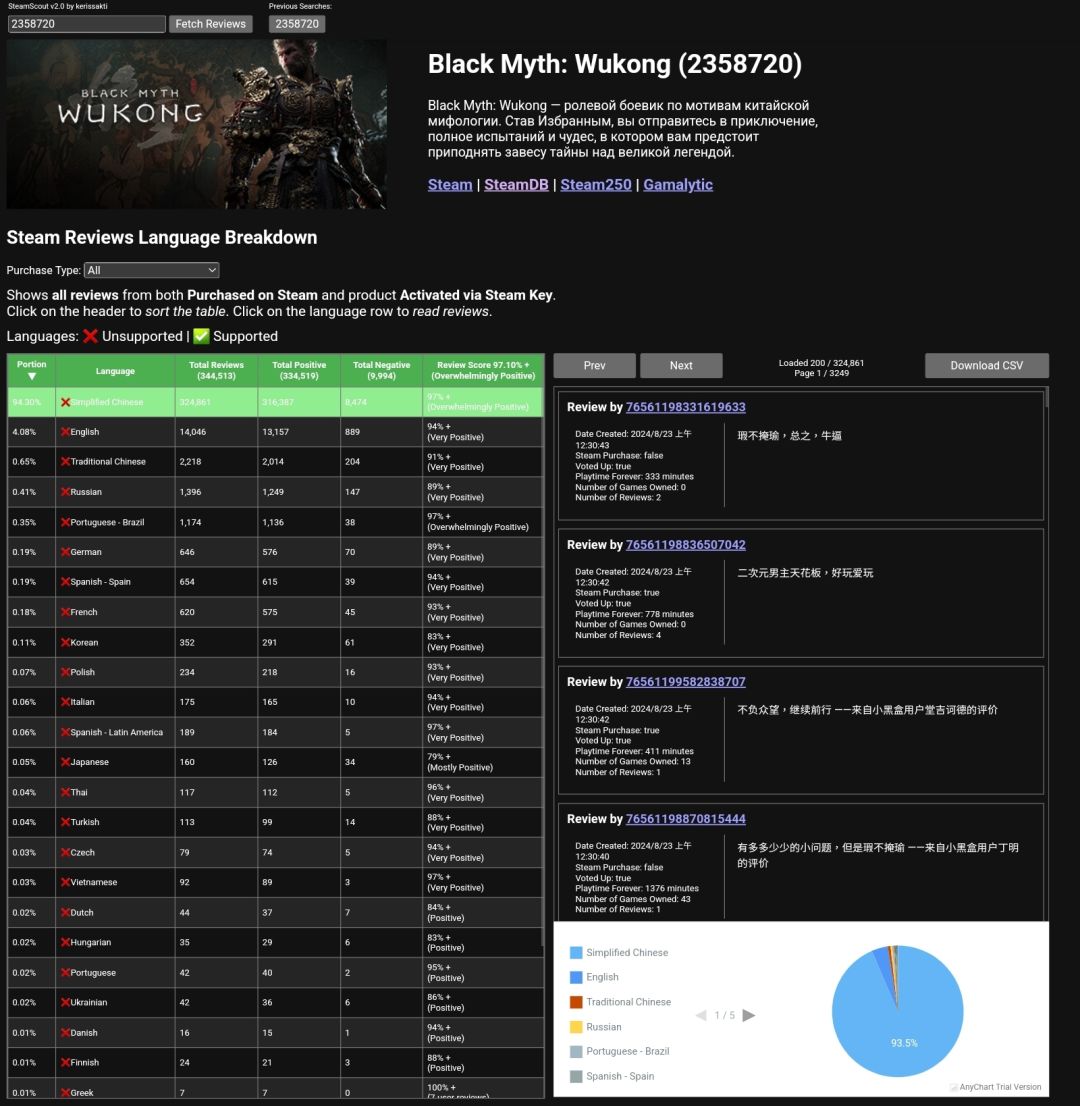Open previous search 2358720
This screenshot has width=1080, height=1106.
(297, 24)
